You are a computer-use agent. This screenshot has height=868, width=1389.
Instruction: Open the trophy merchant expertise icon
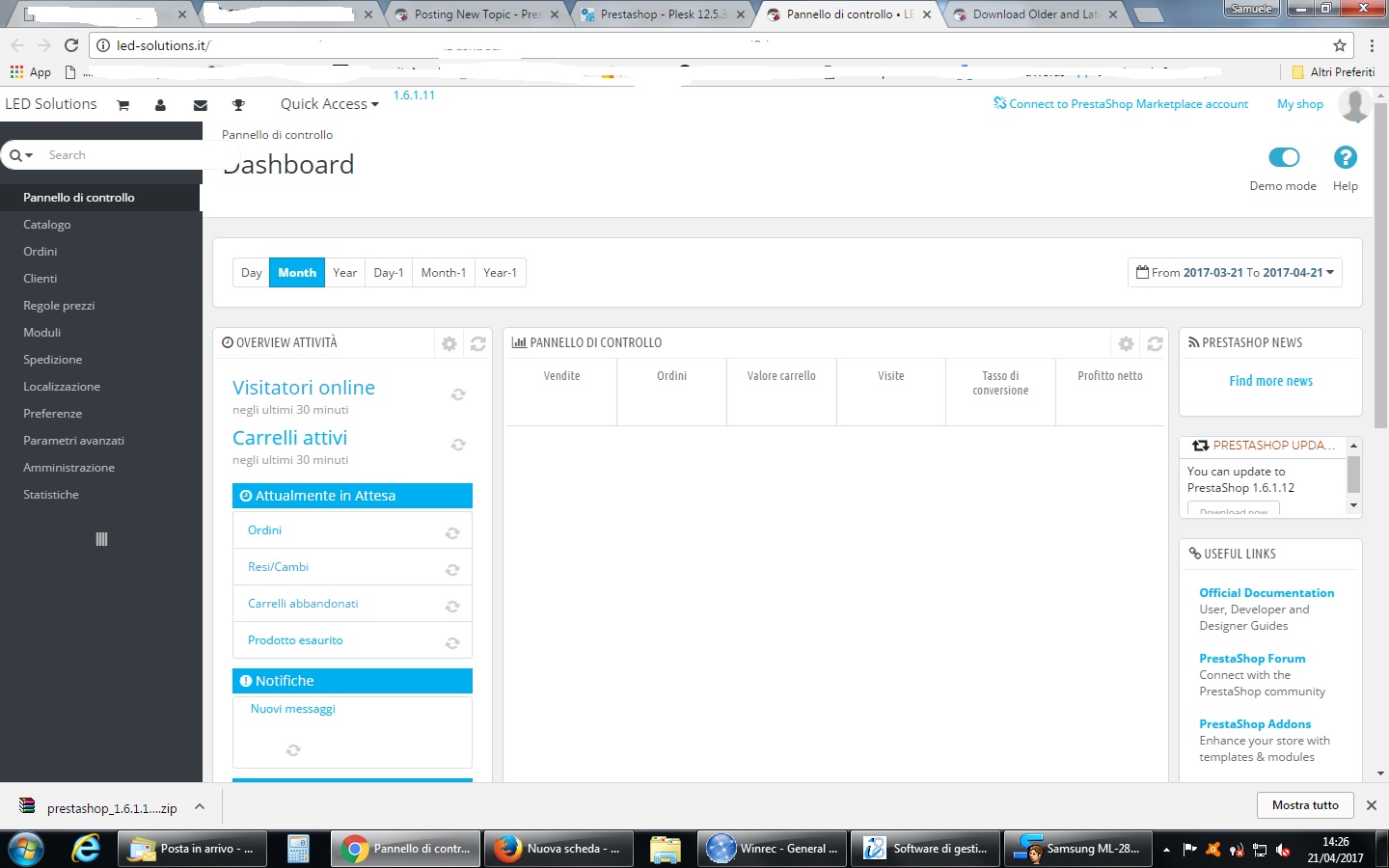click(x=238, y=105)
